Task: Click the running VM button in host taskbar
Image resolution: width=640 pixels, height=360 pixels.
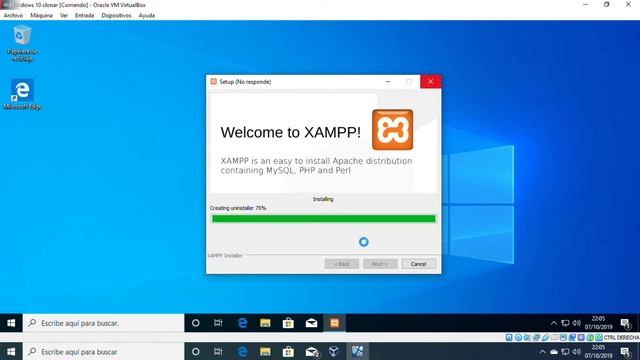Action: pos(358,351)
